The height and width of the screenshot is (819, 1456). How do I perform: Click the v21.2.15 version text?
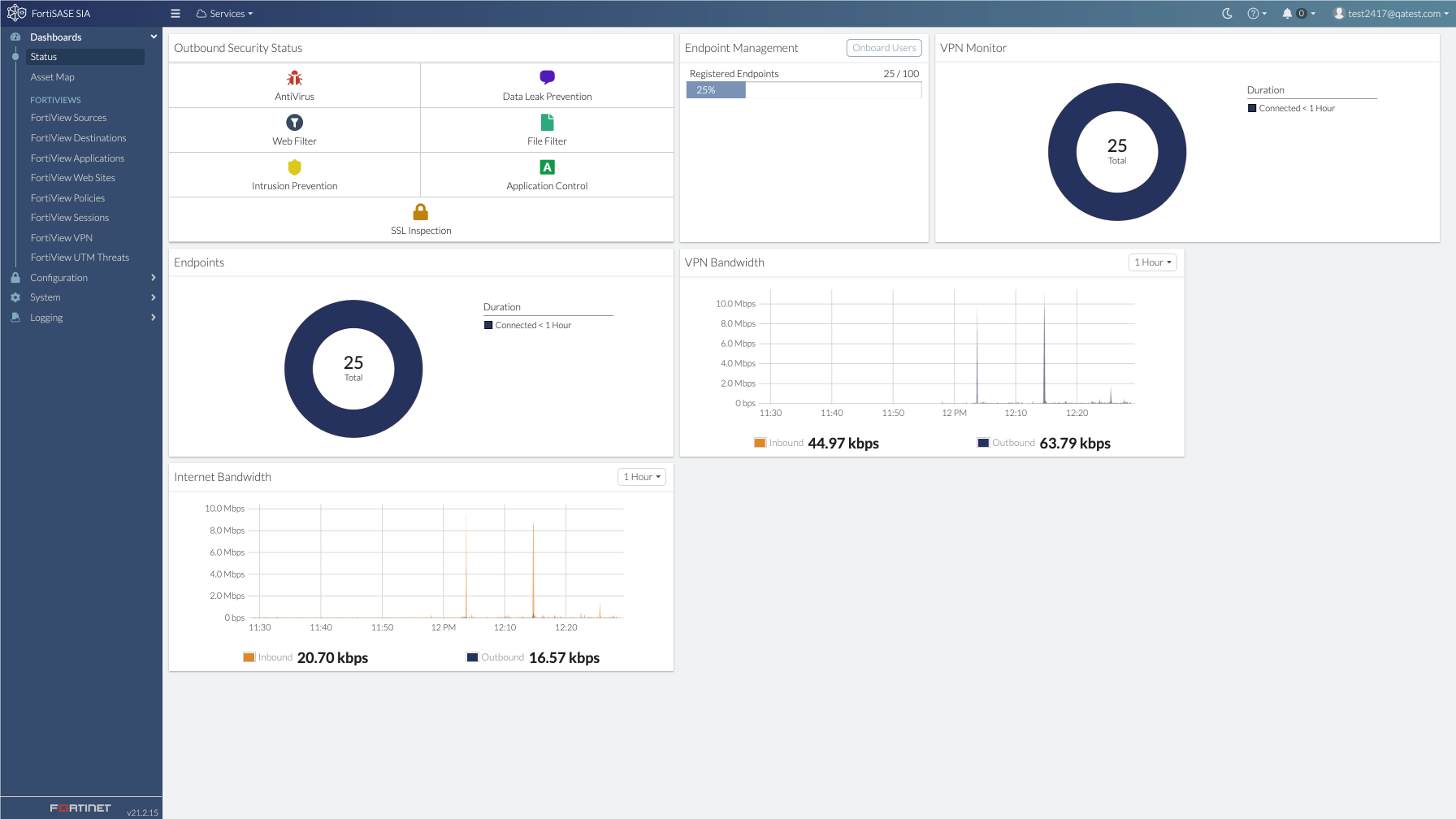[x=142, y=812]
